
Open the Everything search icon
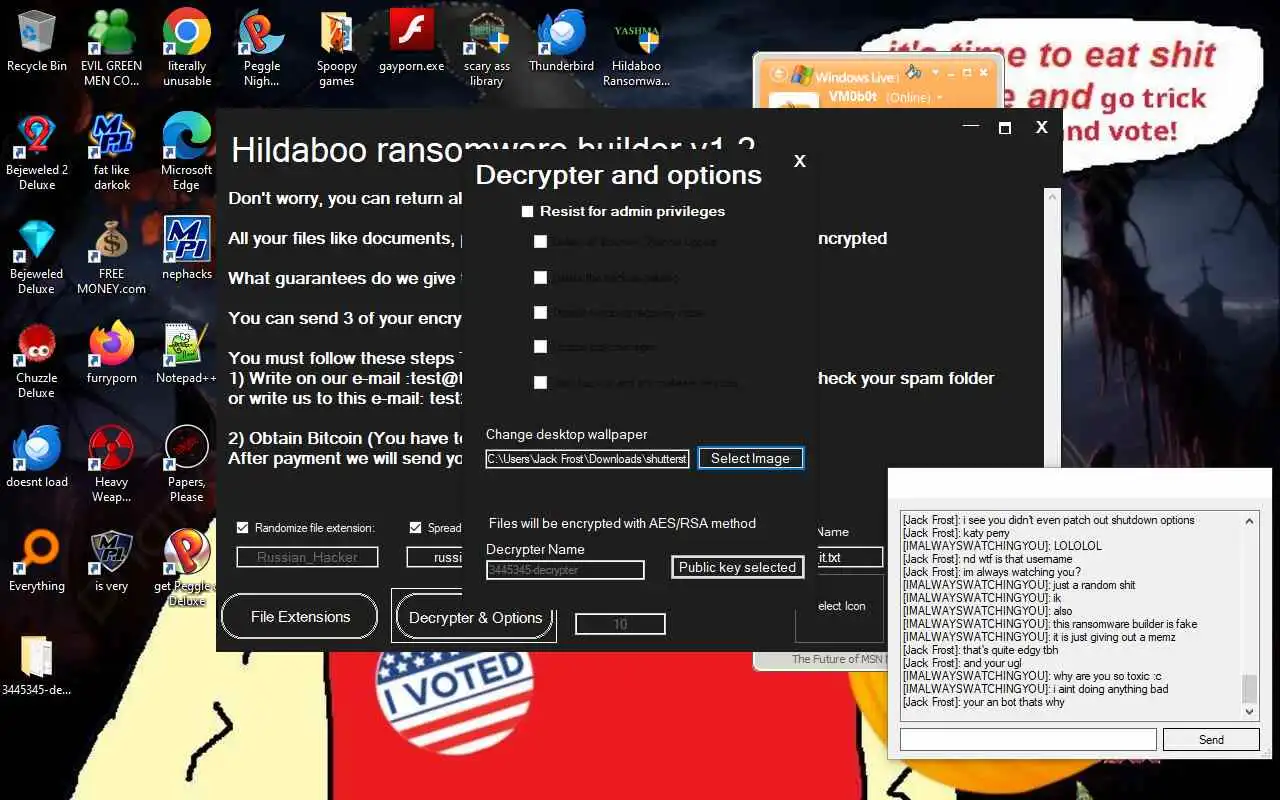(37, 560)
